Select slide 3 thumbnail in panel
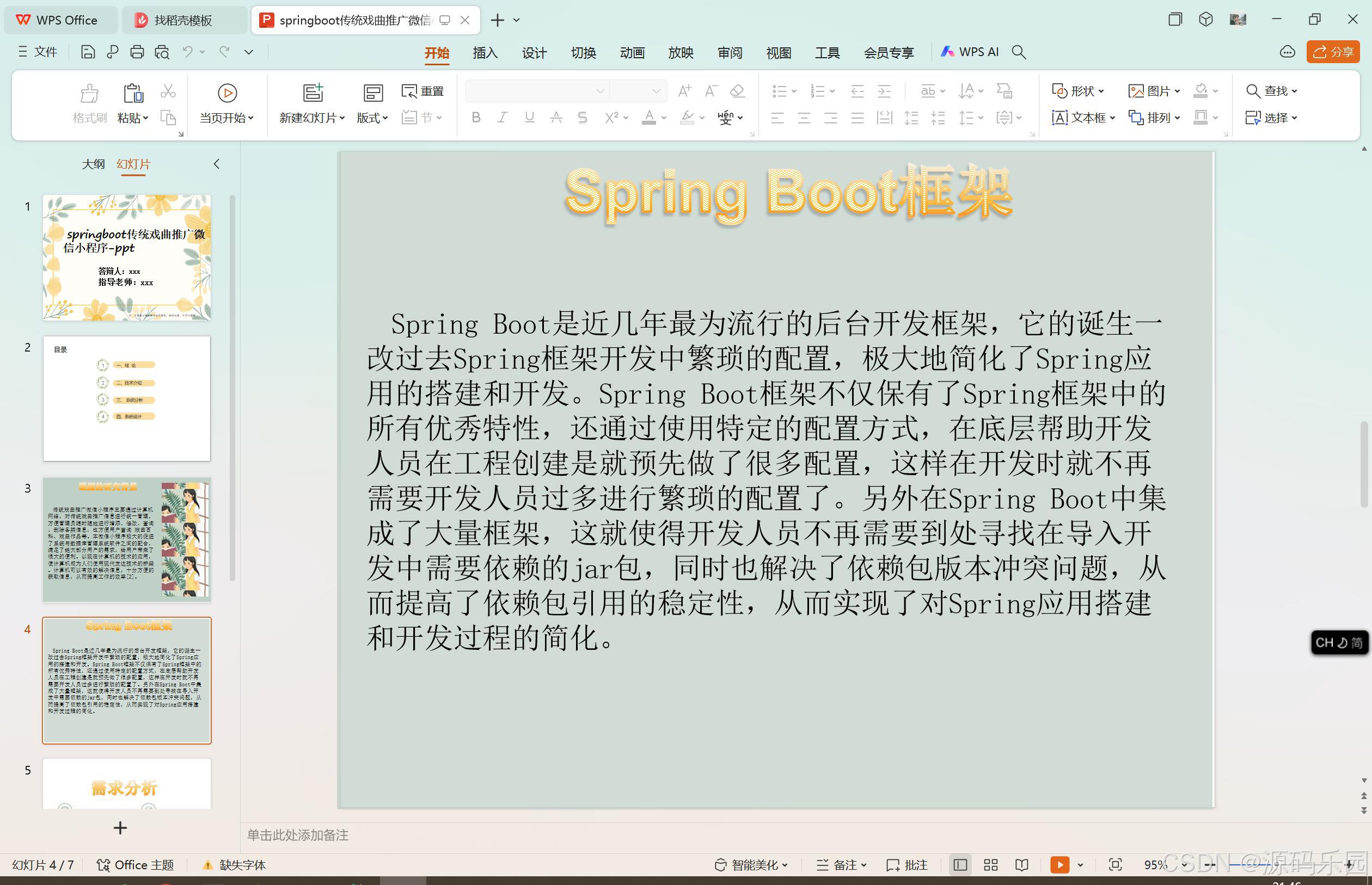The height and width of the screenshot is (885, 1372). [x=126, y=539]
